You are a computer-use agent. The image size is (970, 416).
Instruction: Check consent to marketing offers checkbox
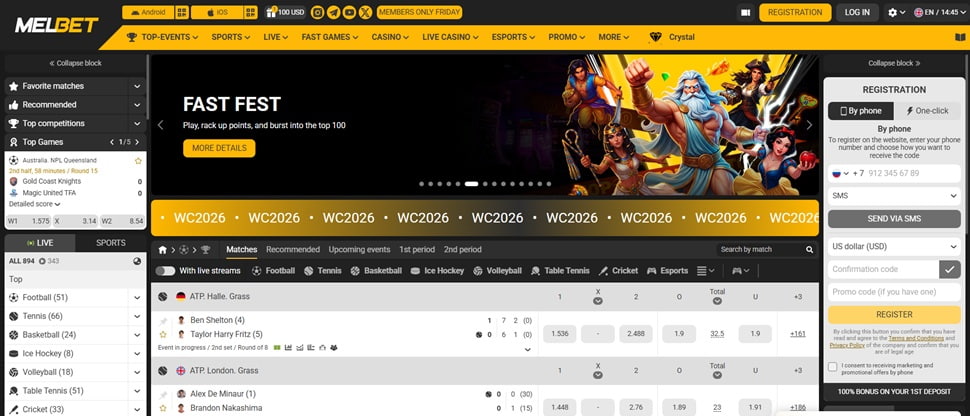coord(833,367)
